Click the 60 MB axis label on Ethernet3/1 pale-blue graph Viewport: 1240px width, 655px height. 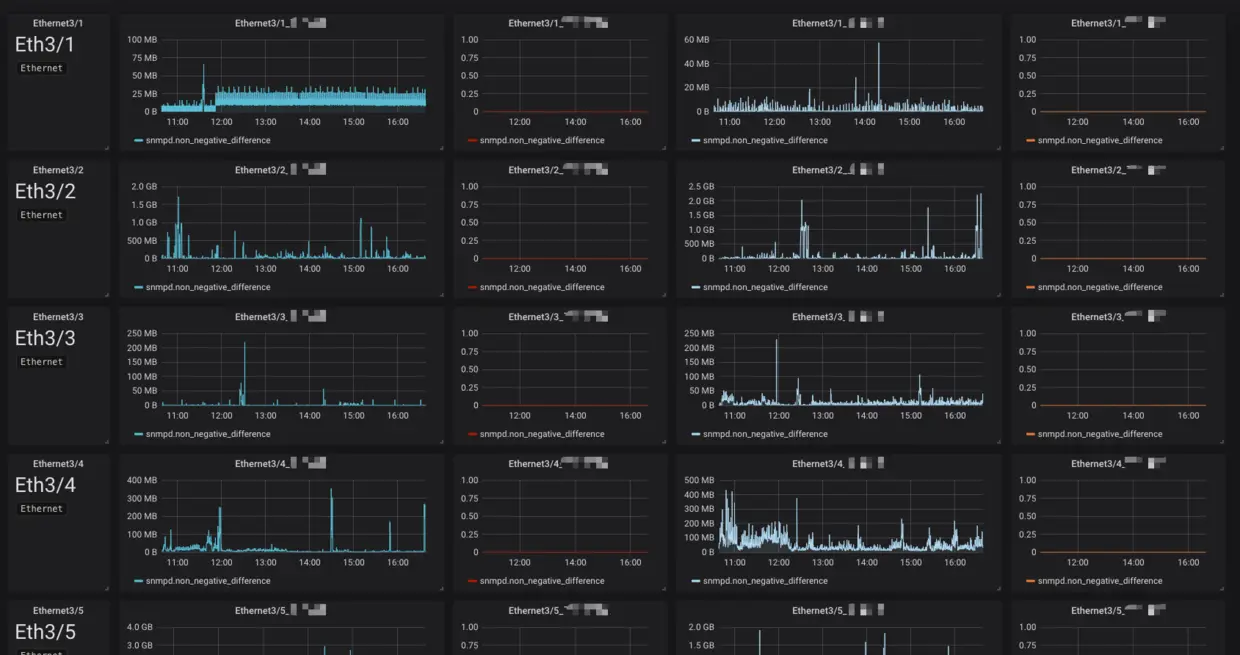pyautogui.click(x=697, y=39)
